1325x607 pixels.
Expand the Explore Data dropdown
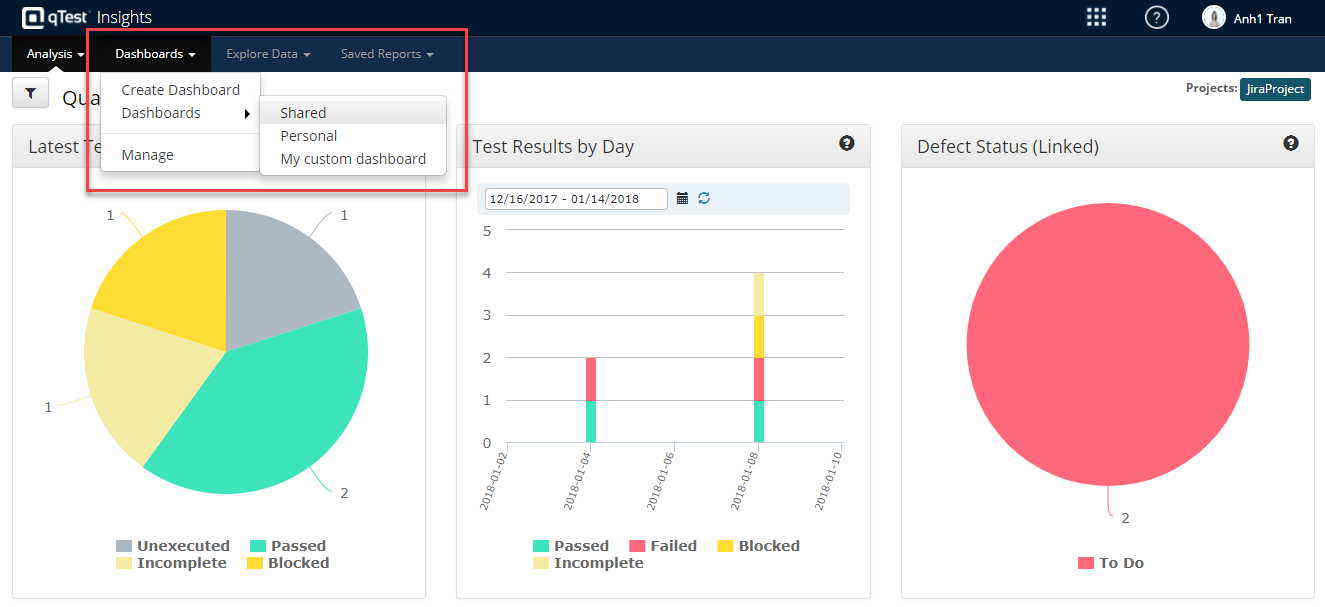[x=268, y=54]
